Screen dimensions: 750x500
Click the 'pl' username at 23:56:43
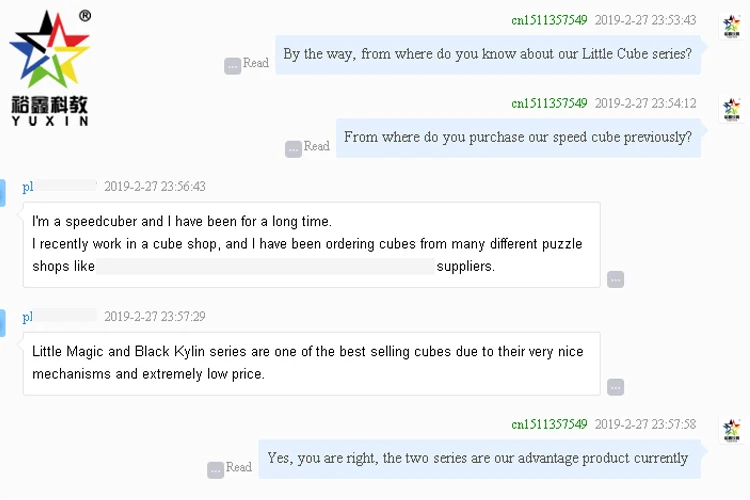[28, 187]
